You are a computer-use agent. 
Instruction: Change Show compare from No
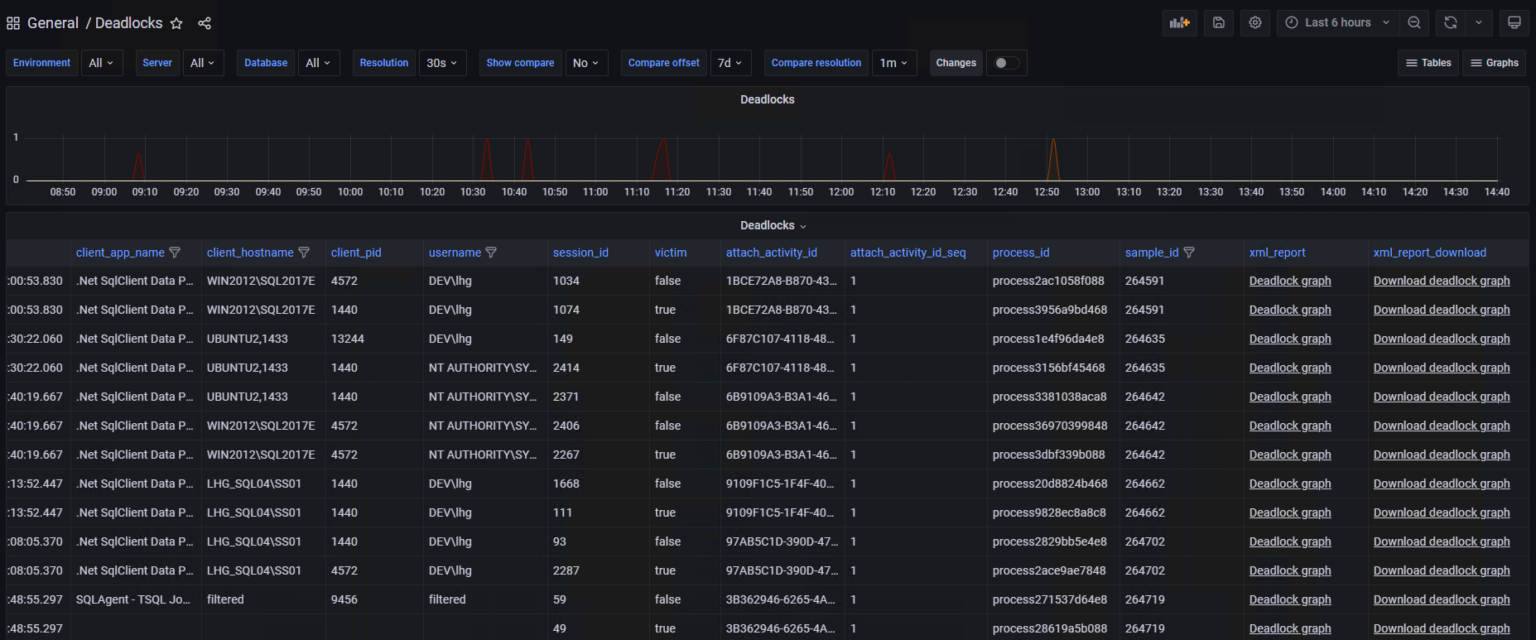click(x=587, y=63)
